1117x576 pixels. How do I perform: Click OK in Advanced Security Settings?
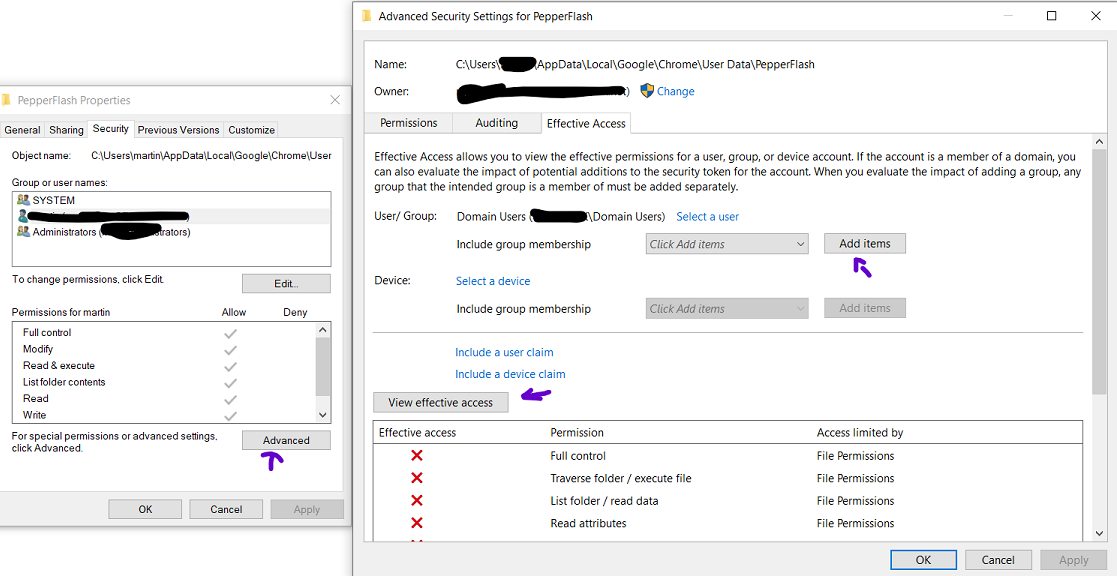coord(923,560)
